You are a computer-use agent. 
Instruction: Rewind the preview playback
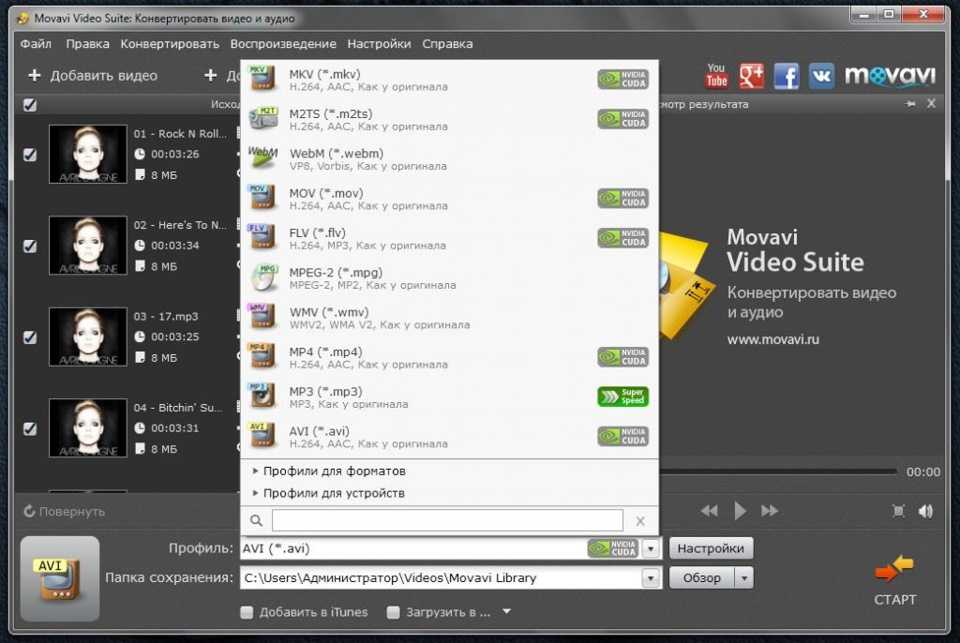click(x=709, y=511)
